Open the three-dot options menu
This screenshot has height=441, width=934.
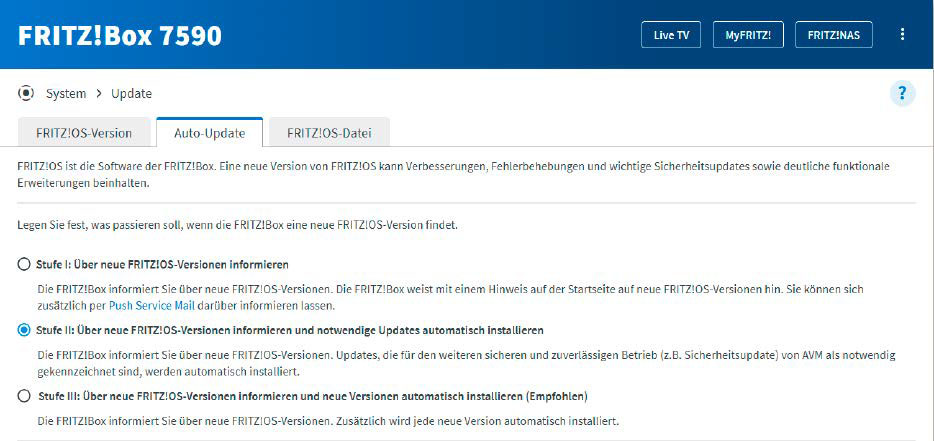pyautogui.click(x=902, y=35)
